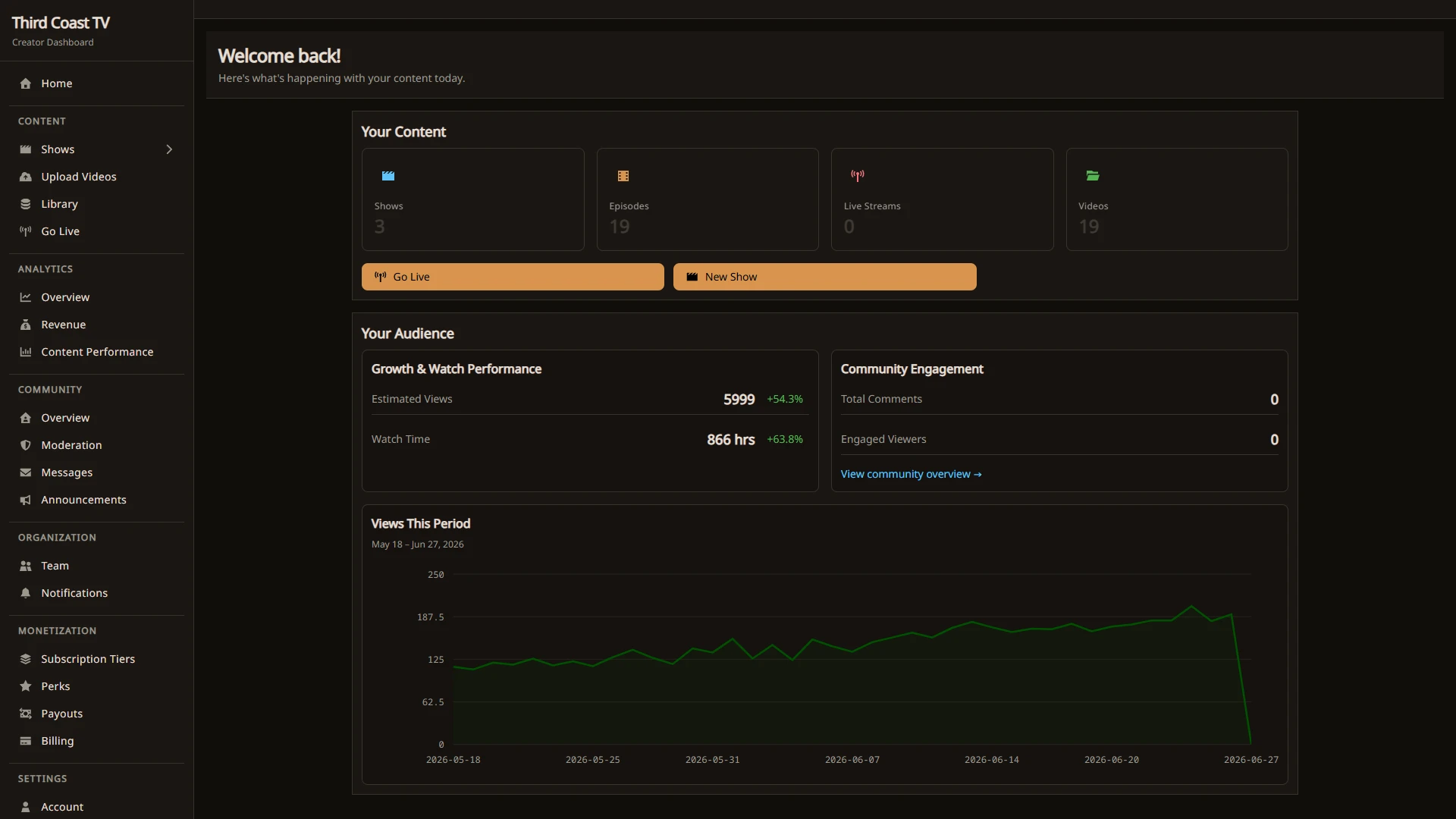
Task: Click the Views This Period chart heading
Action: [421, 524]
